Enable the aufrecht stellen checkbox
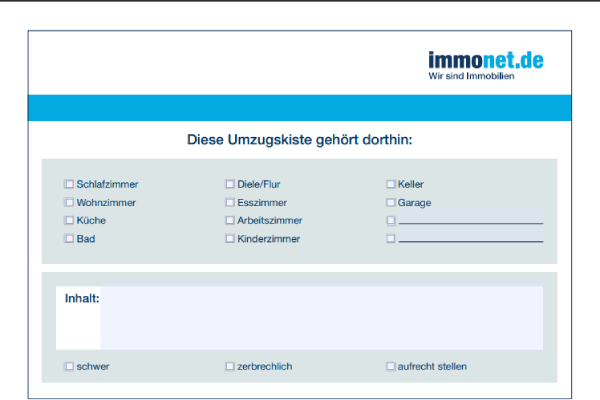 pos(391,366)
